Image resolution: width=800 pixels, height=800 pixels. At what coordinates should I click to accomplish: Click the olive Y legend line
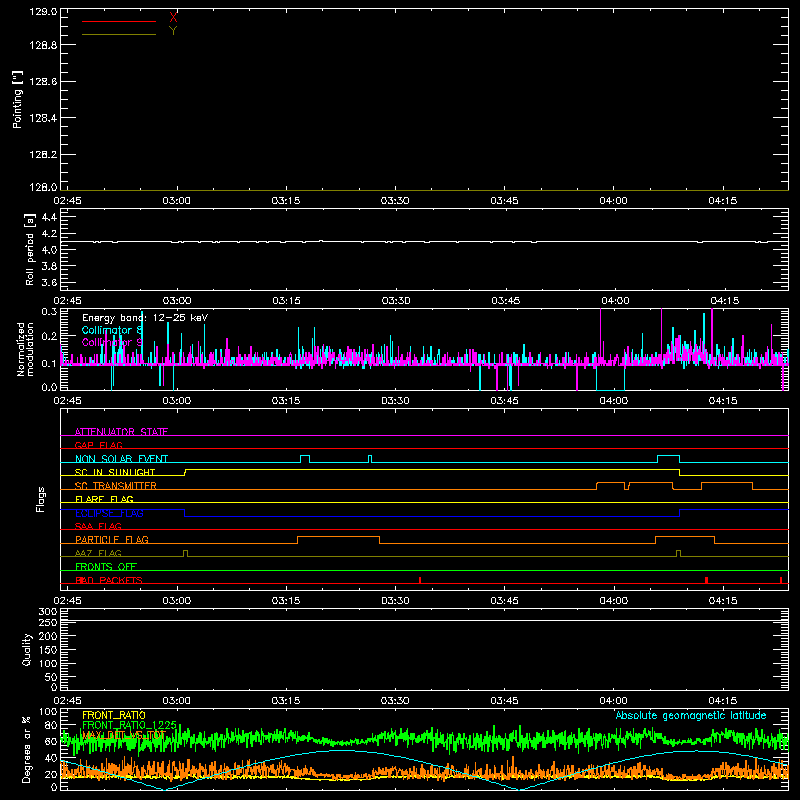119,34
